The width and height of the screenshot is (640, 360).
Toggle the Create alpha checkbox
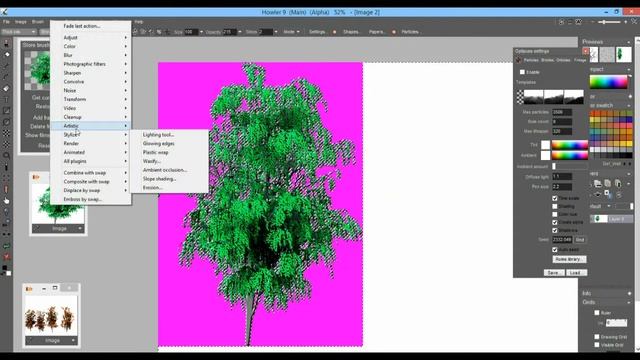click(x=555, y=222)
